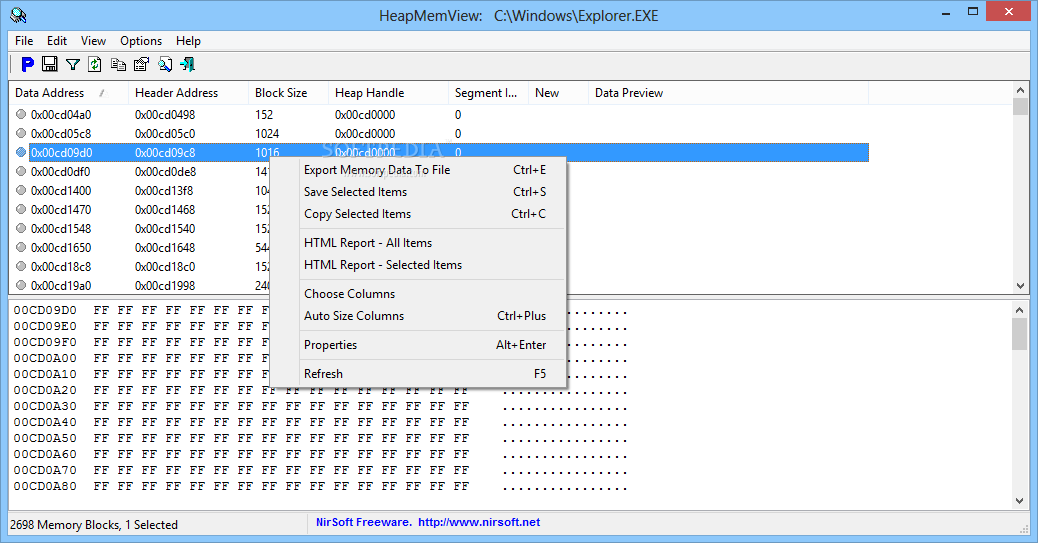
Task: Select header address 0x00cd0de8
Action: tap(165, 172)
